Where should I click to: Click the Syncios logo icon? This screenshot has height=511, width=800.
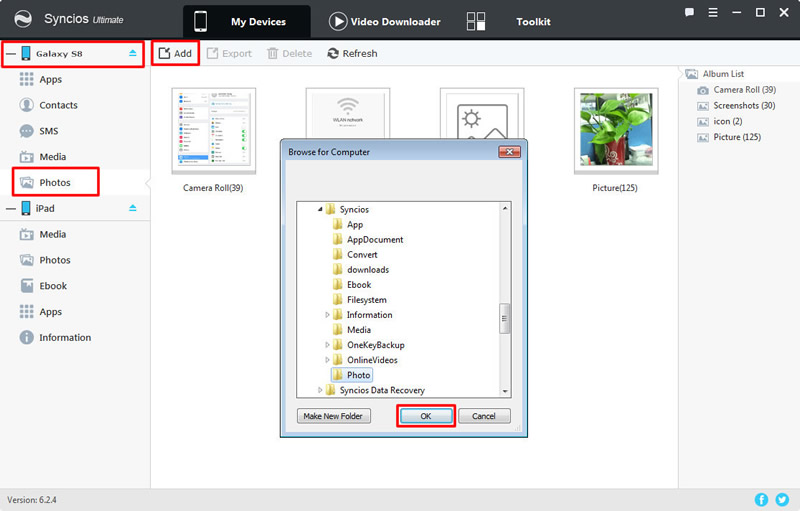(22, 19)
